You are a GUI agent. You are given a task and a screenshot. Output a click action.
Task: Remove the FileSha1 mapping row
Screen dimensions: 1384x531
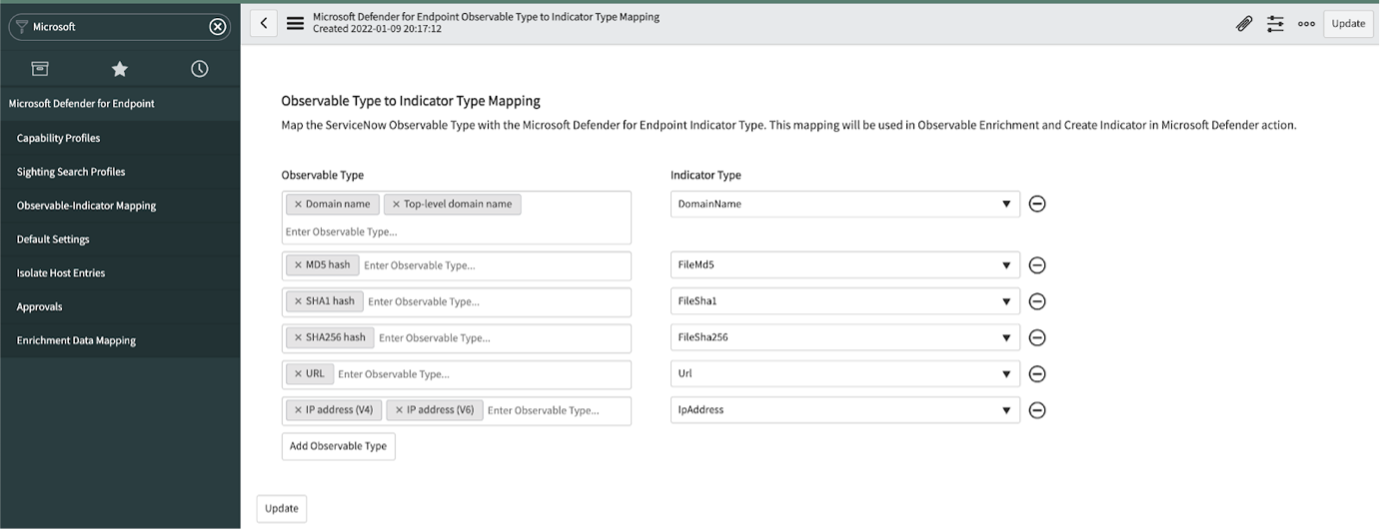pos(1038,301)
